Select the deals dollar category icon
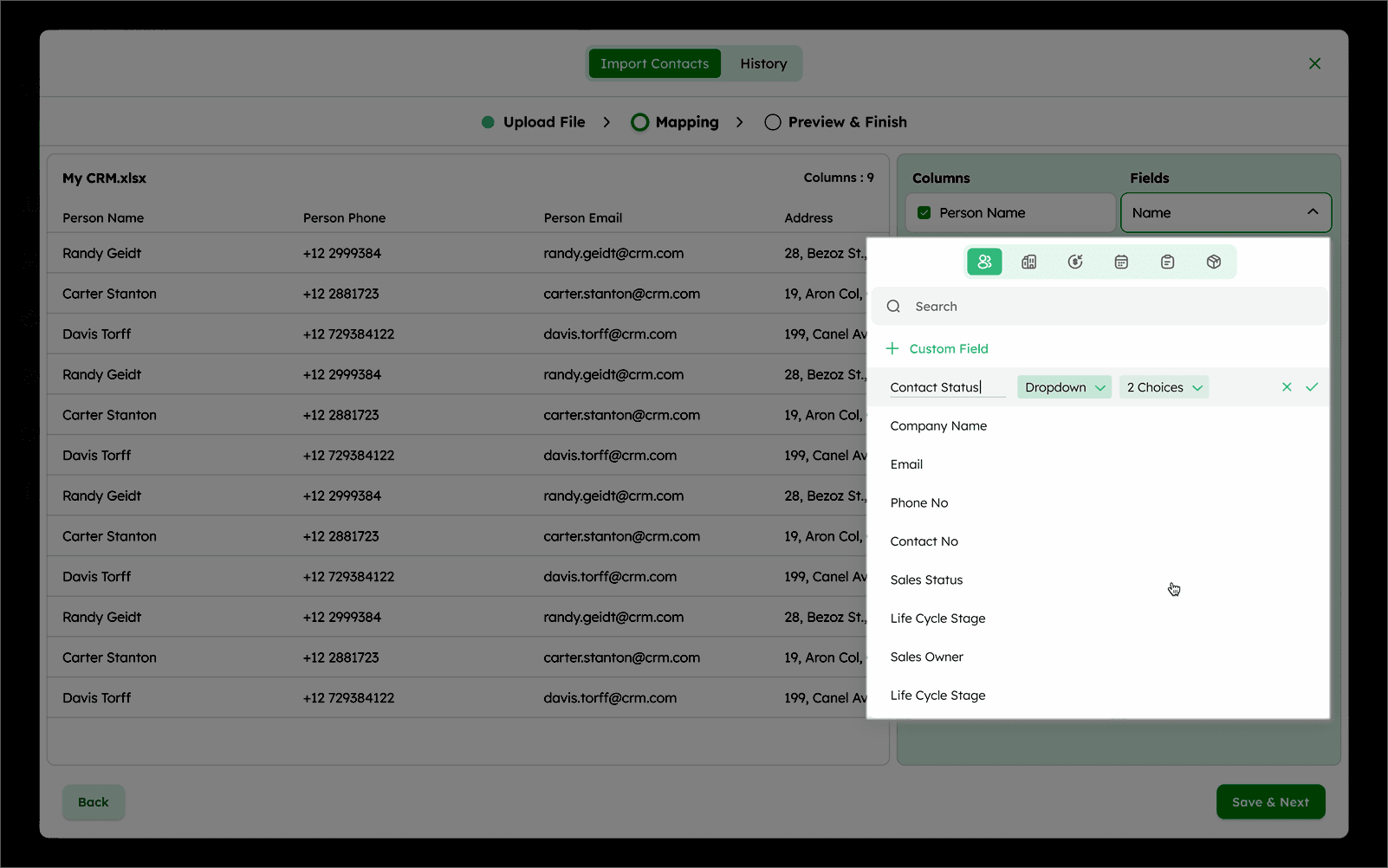The width and height of the screenshot is (1388, 868). click(1075, 262)
